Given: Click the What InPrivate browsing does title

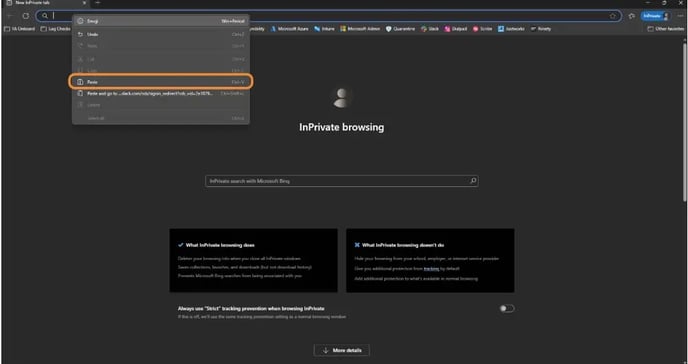Looking at the screenshot, I should point(220,245).
